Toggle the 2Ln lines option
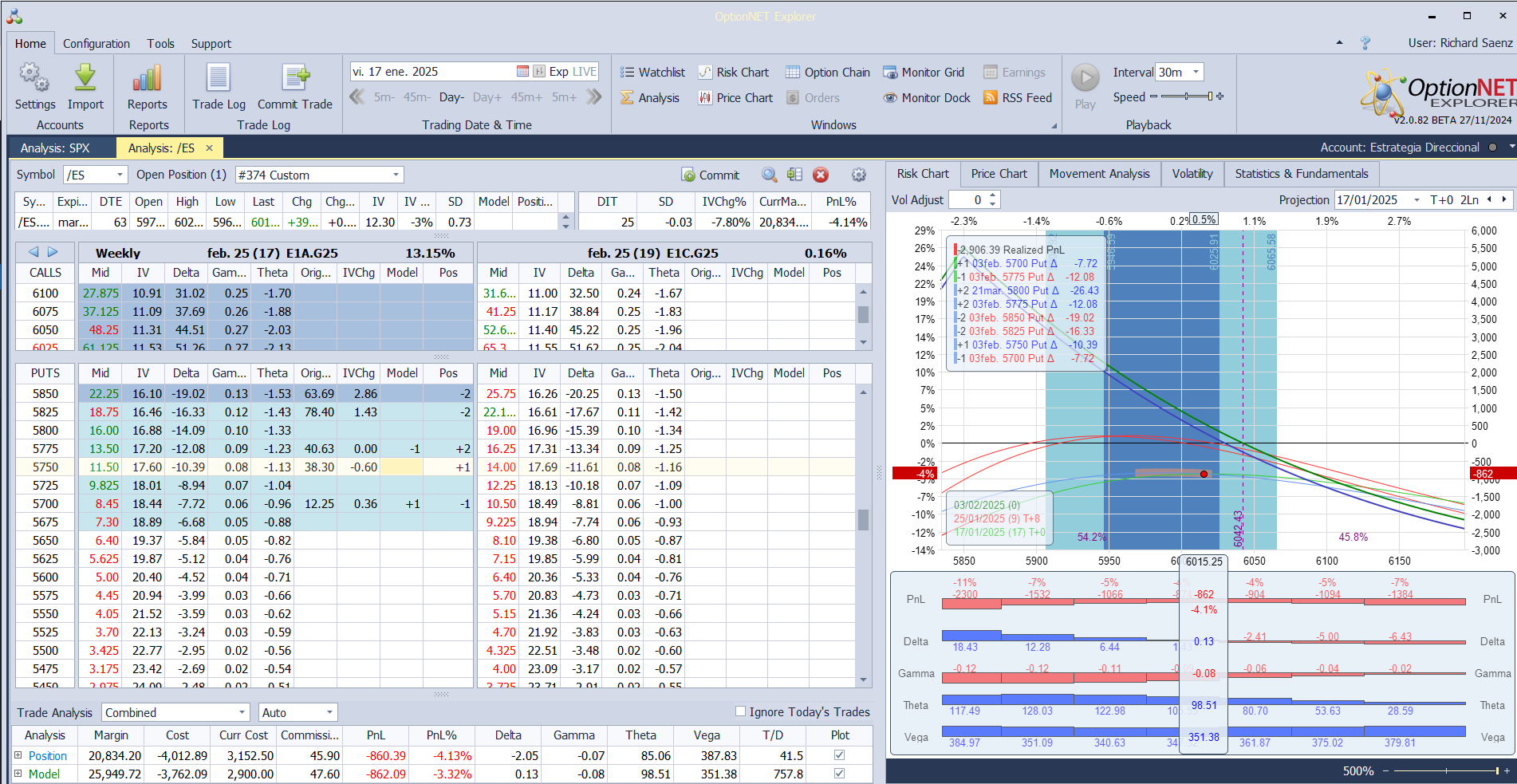The height and width of the screenshot is (784, 1517). pos(1469,200)
